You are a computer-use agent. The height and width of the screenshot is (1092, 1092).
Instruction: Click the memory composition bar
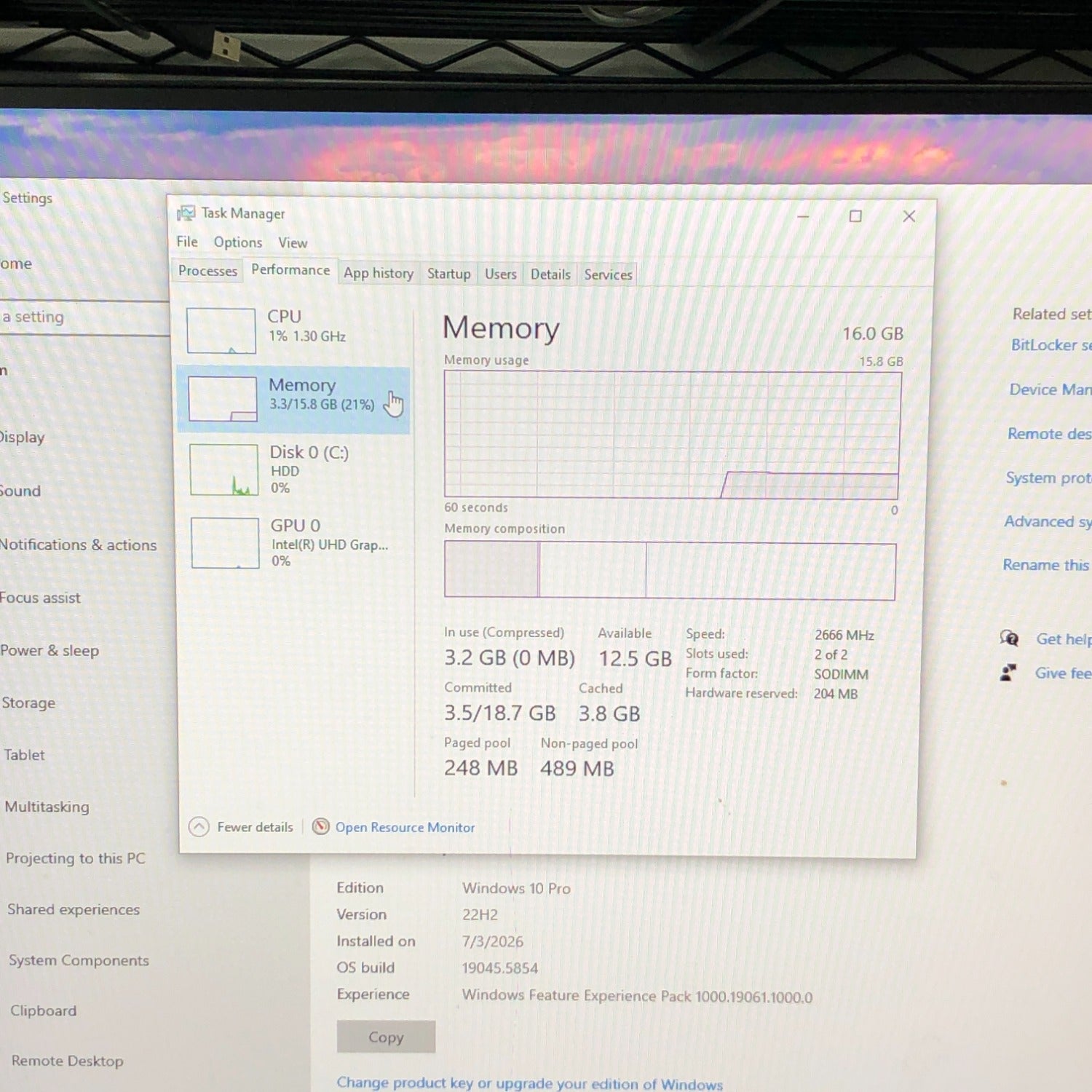pos(670,571)
